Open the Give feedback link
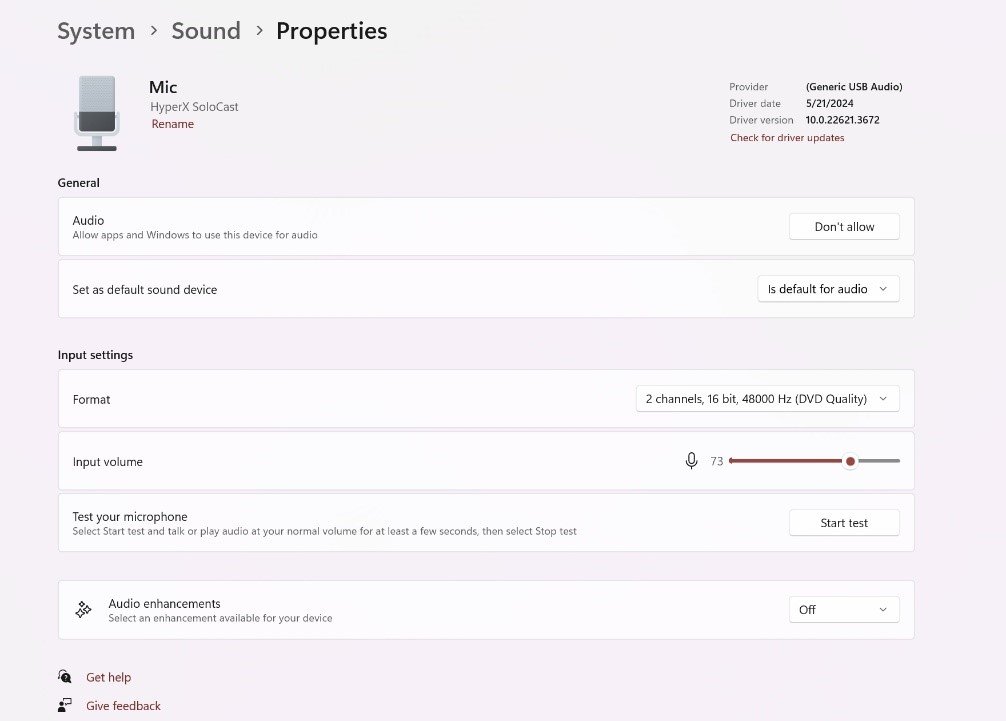Image resolution: width=1006 pixels, height=721 pixels. tap(123, 706)
